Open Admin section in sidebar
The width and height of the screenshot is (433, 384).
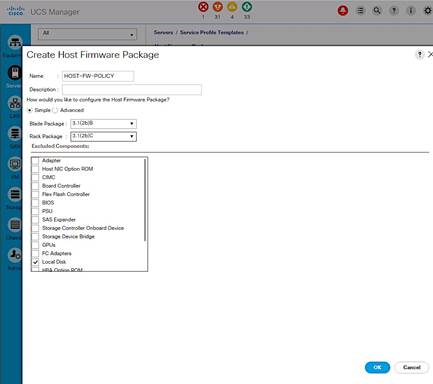coord(15,255)
